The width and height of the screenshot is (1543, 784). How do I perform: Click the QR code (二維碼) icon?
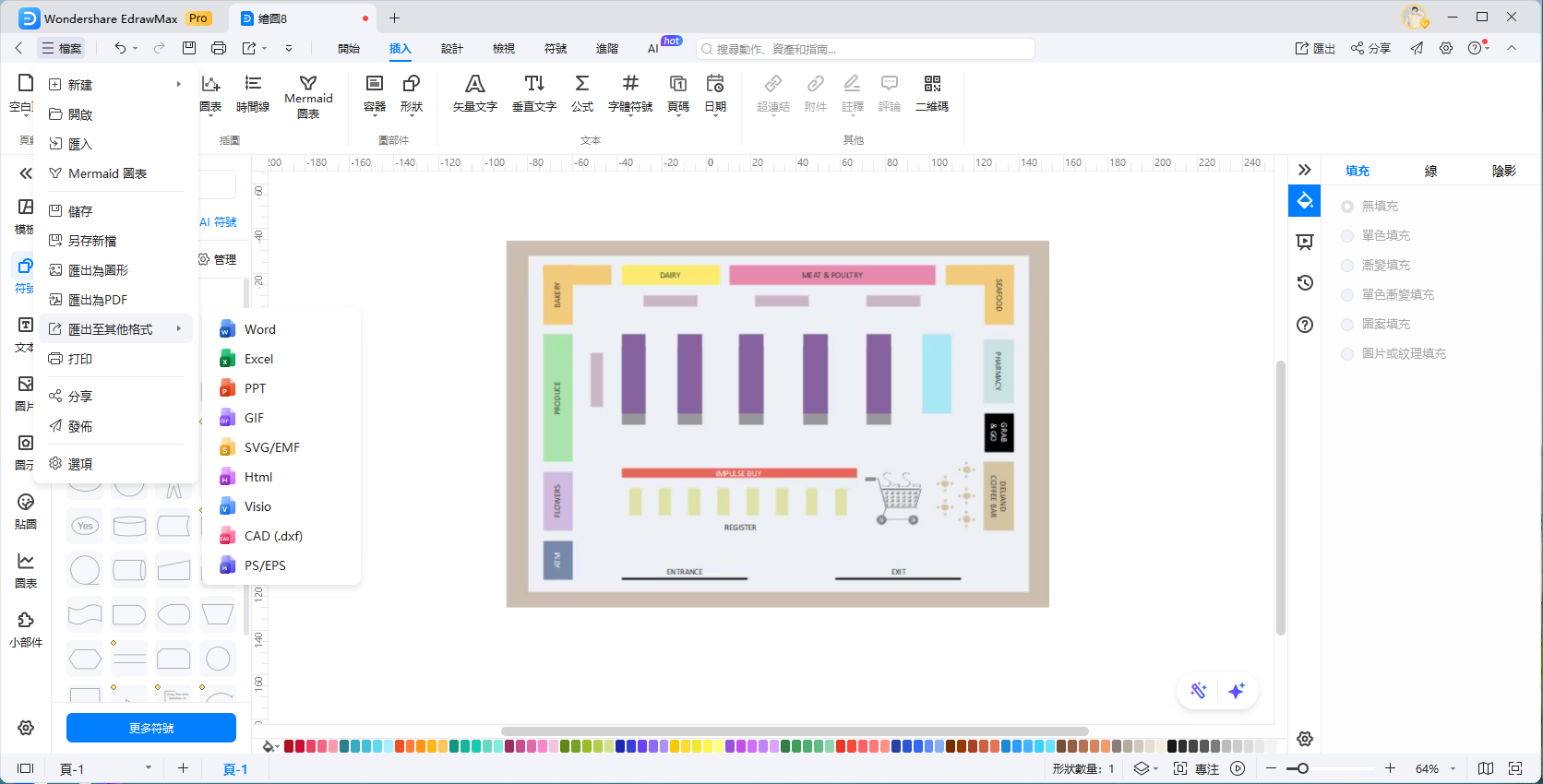pos(932,93)
